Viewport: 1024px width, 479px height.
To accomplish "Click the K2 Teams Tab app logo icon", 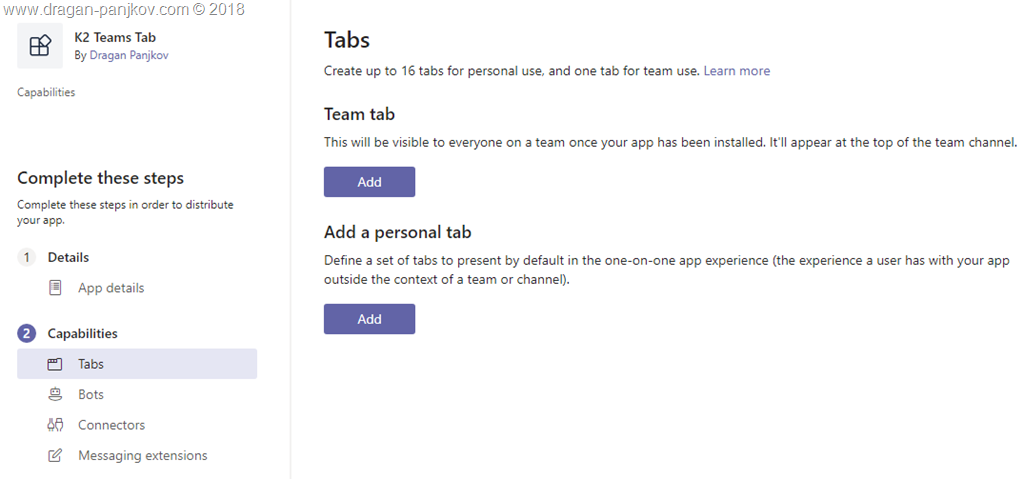I will (x=40, y=46).
